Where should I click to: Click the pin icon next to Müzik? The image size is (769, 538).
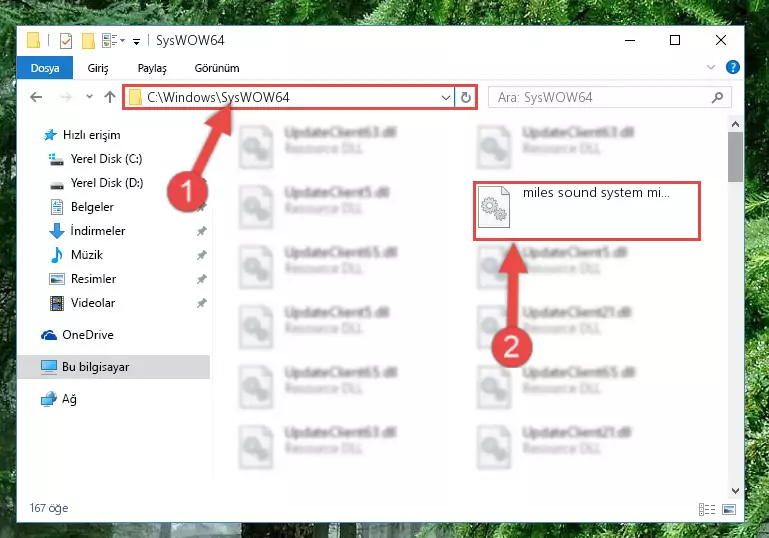click(x=202, y=255)
